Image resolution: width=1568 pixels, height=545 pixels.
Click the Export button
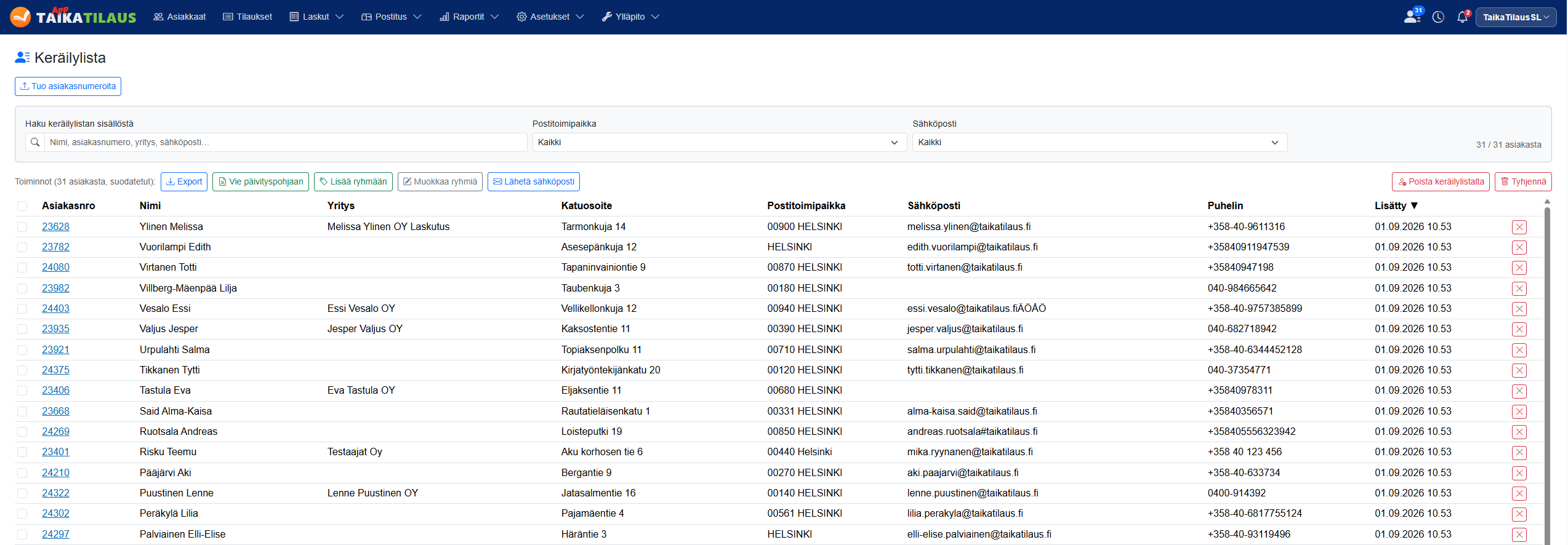pos(184,181)
